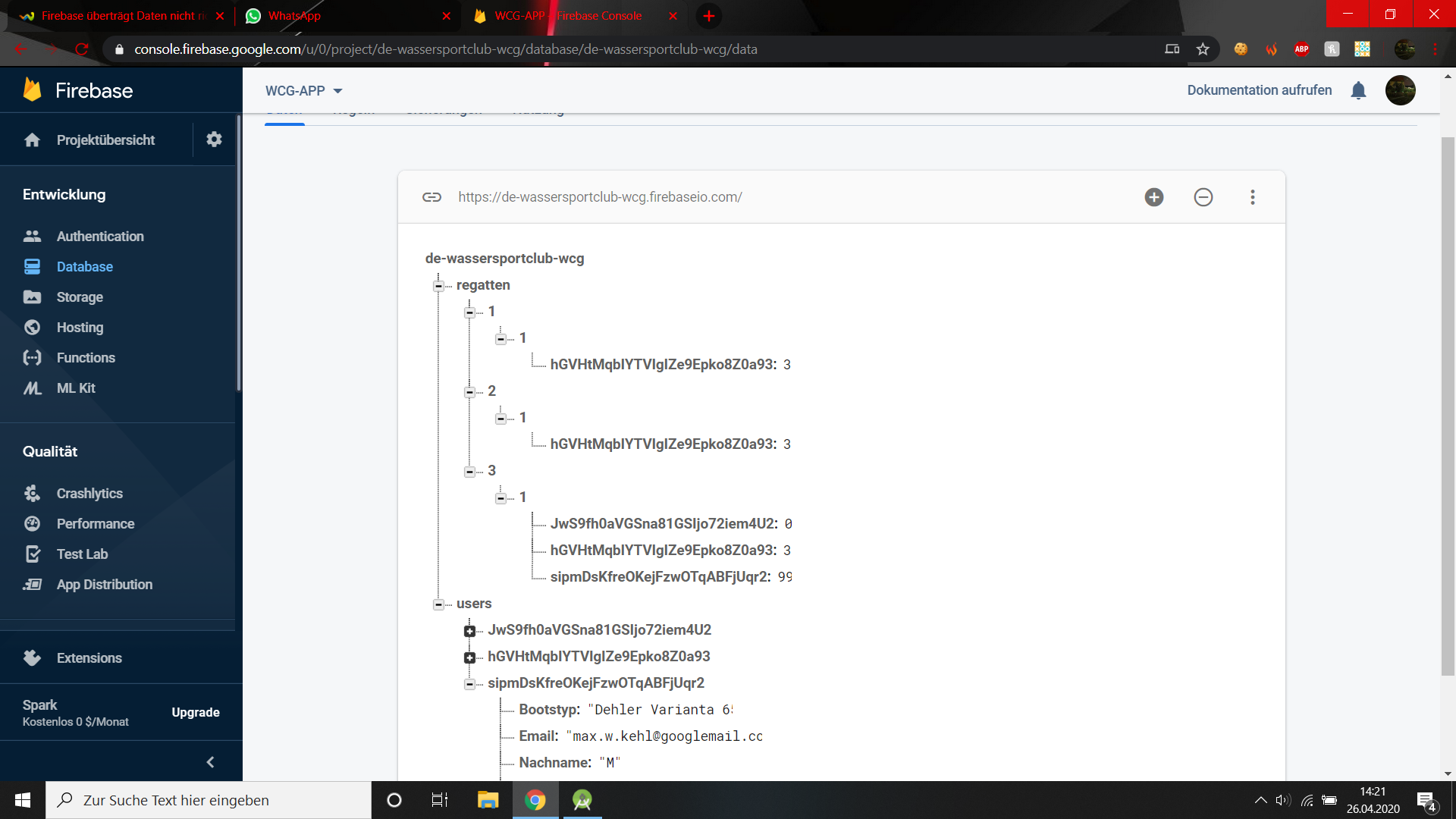Collapse the regatten tree node
1456x819 pixels.
click(x=438, y=286)
